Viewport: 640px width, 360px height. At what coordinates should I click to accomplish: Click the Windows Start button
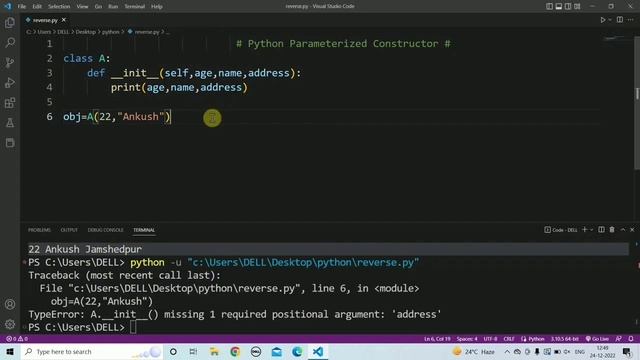pos(10,351)
